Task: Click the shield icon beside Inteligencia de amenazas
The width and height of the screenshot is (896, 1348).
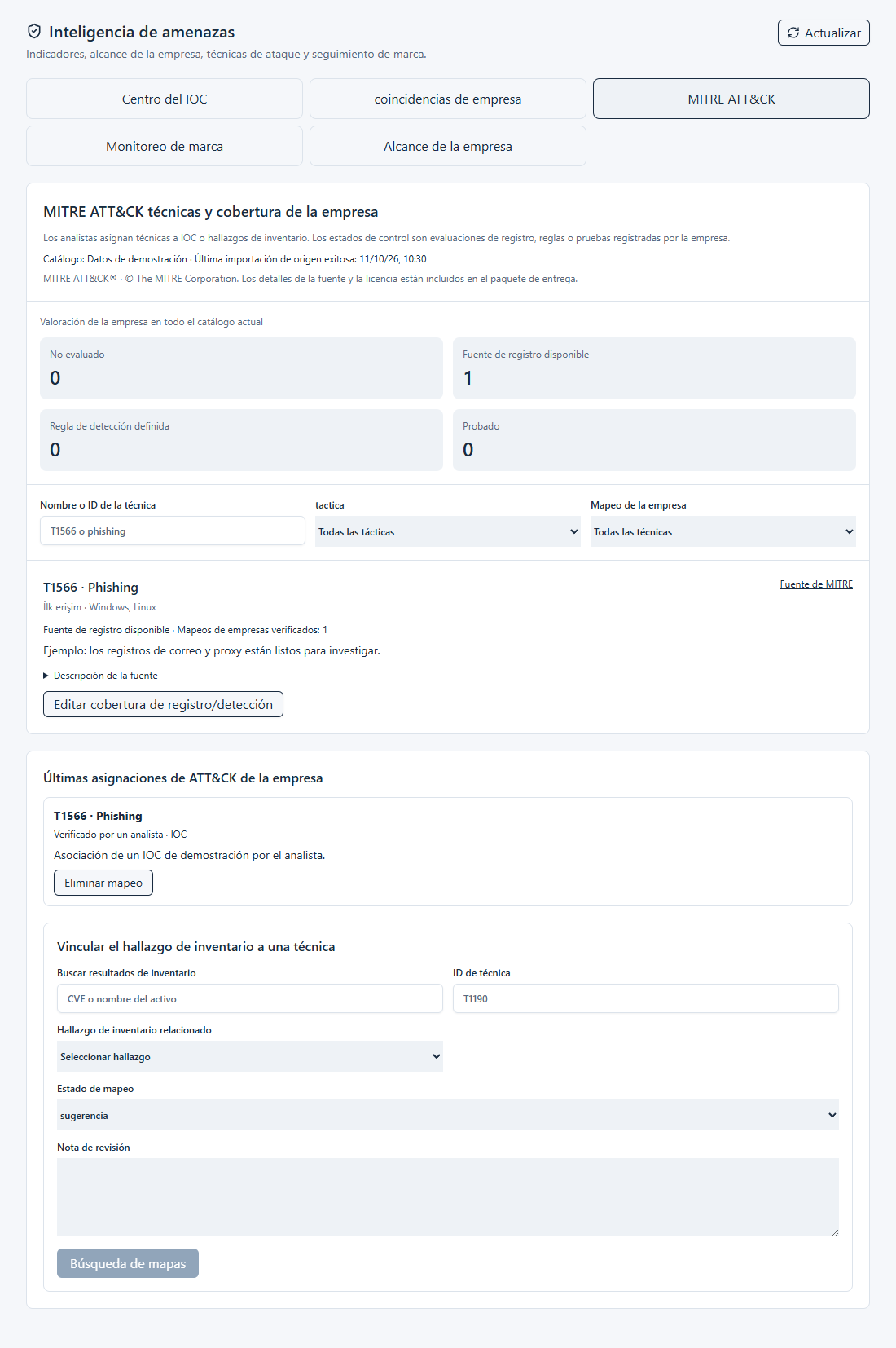Action: pos(34,31)
